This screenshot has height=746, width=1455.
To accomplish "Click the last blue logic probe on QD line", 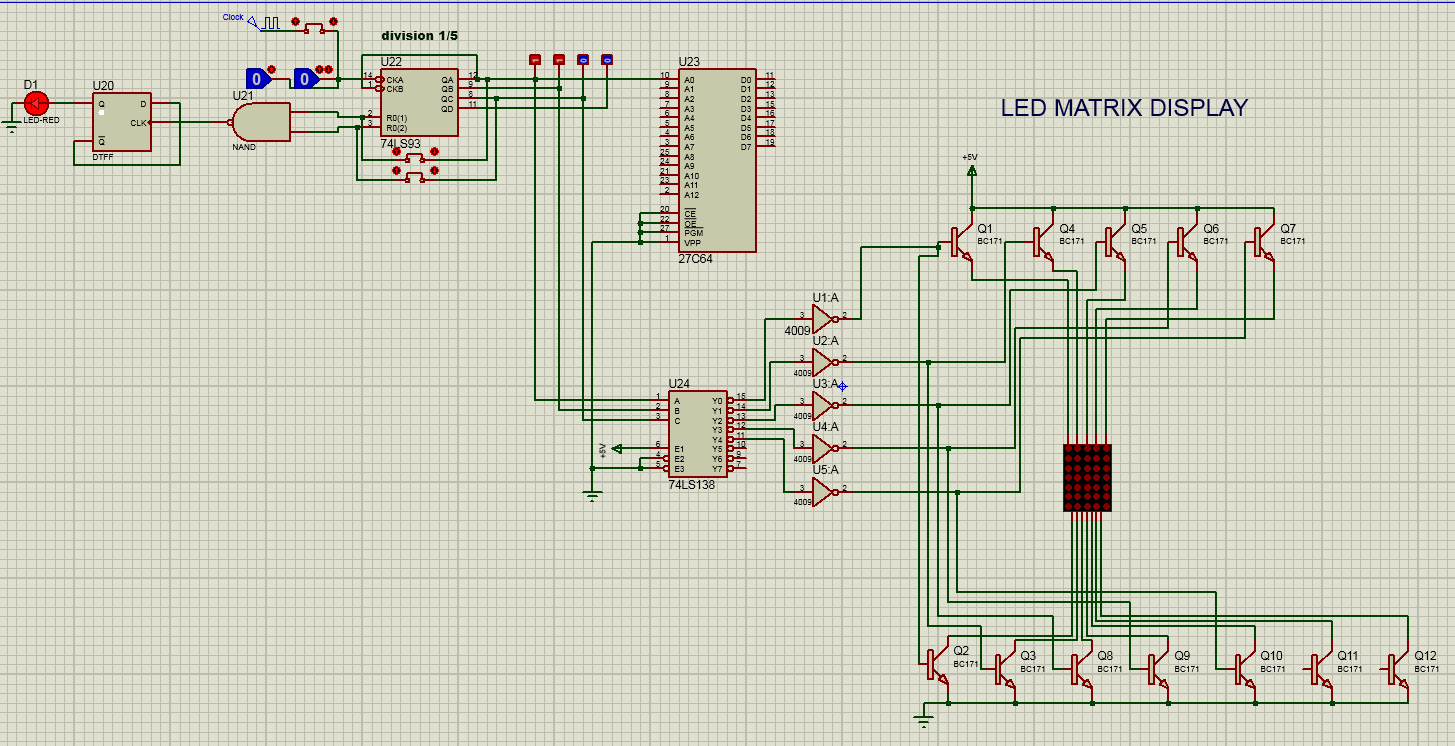I will [x=606, y=60].
